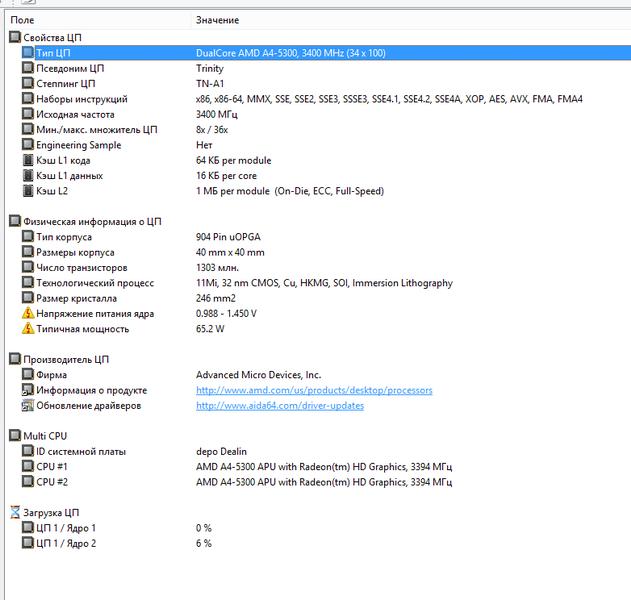This screenshot has height=600, width=631.
Task: Select the 64 КБ per module value
Action: point(233,161)
